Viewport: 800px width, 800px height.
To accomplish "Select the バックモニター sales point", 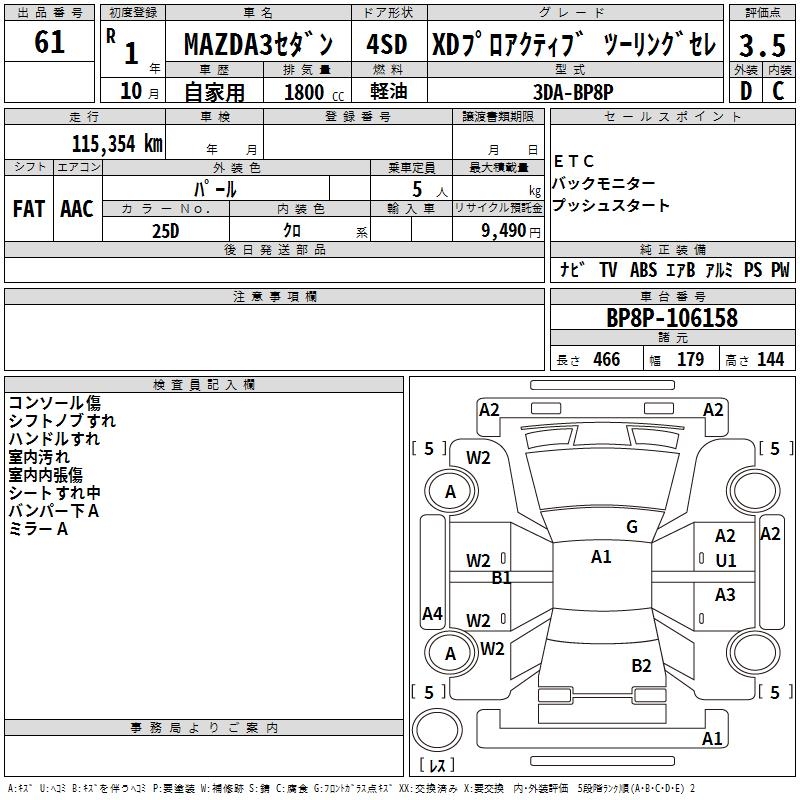I will 604,184.
